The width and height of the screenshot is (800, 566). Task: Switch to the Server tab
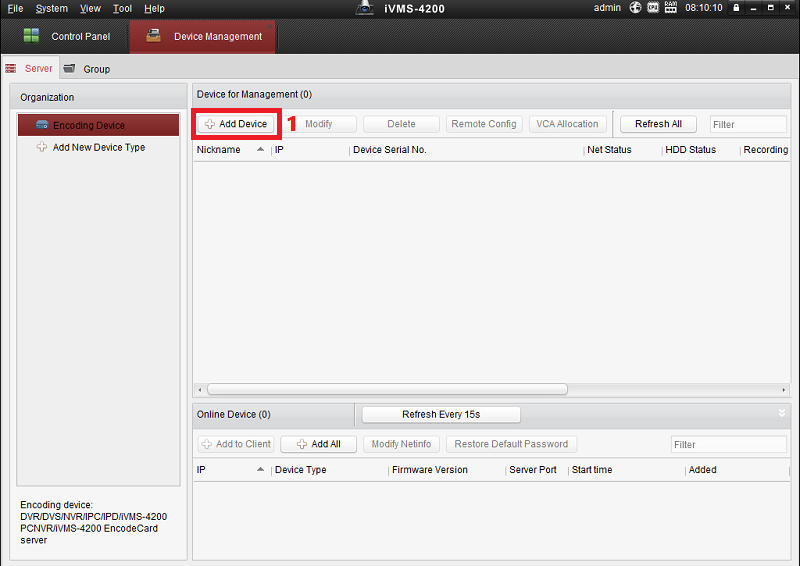(38, 69)
